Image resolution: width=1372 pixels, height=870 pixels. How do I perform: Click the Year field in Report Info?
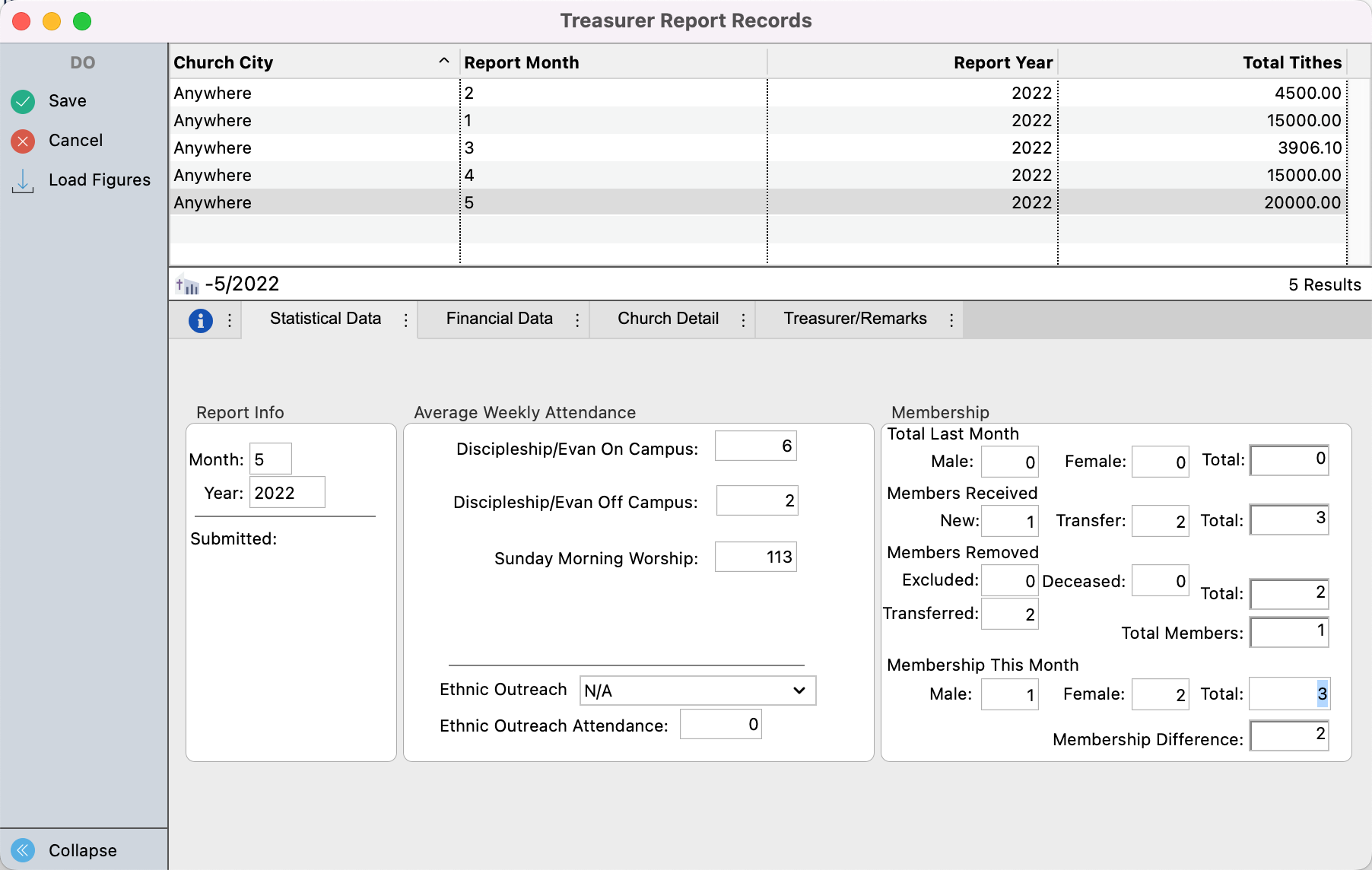pyautogui.click(x=287, y=493)
